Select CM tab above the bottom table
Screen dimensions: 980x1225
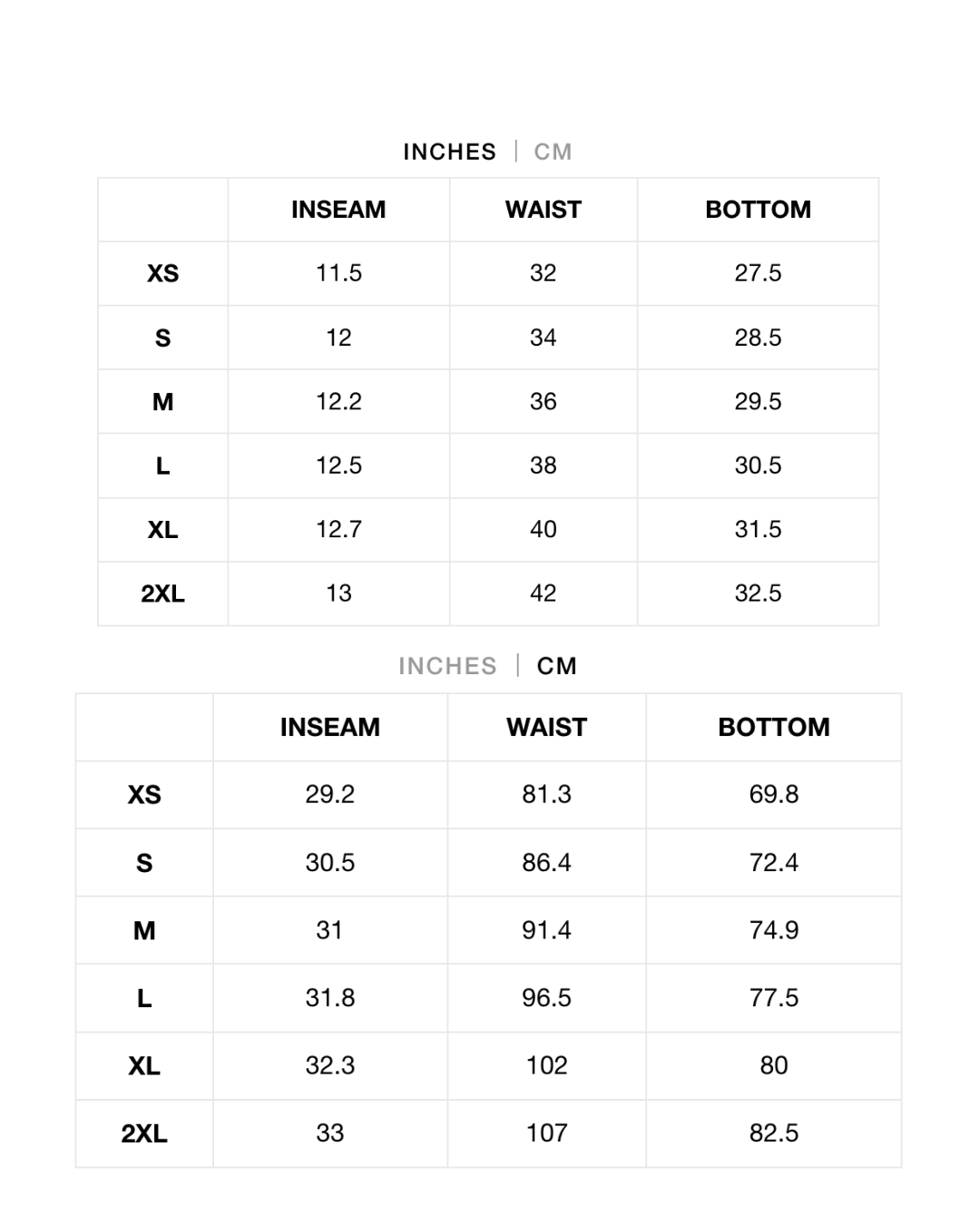click(x=556, y=666)
